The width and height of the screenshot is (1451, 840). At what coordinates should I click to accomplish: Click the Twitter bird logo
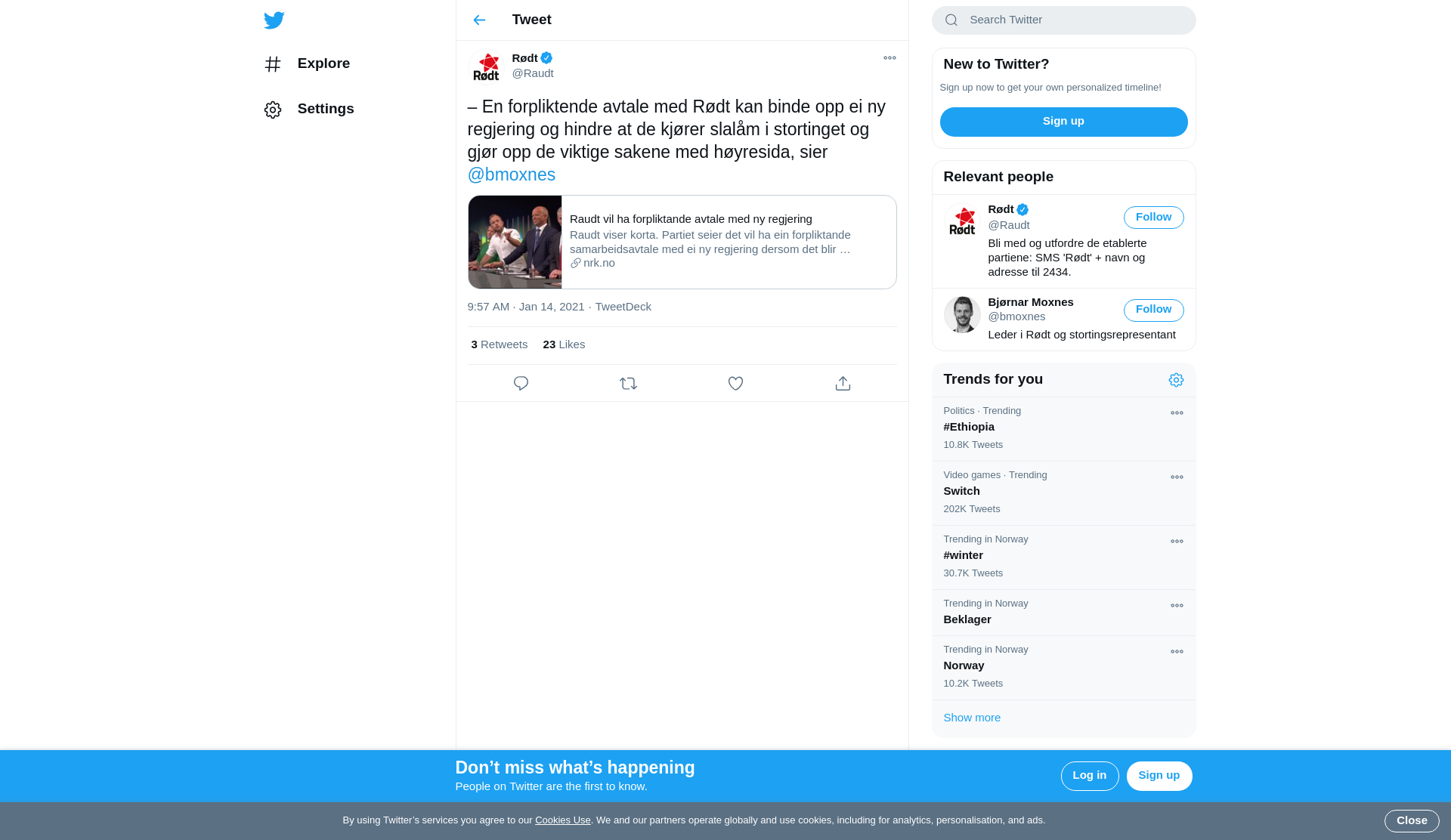coord(274,20)
